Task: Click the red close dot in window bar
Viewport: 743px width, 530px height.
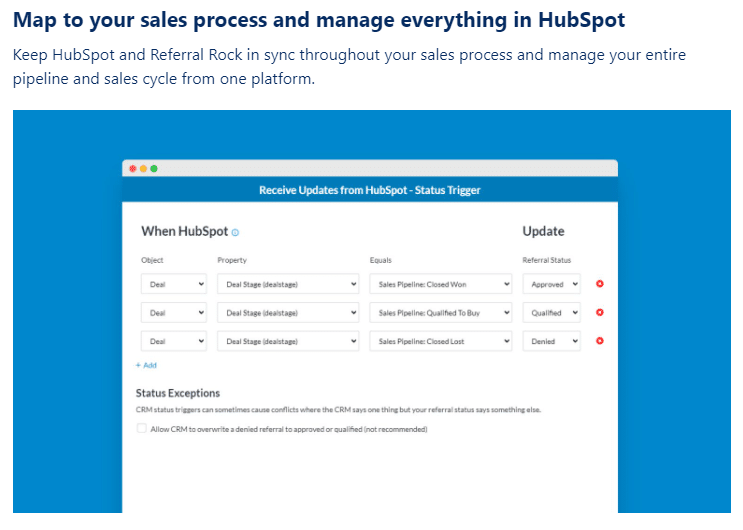Action: click(133, 168)
